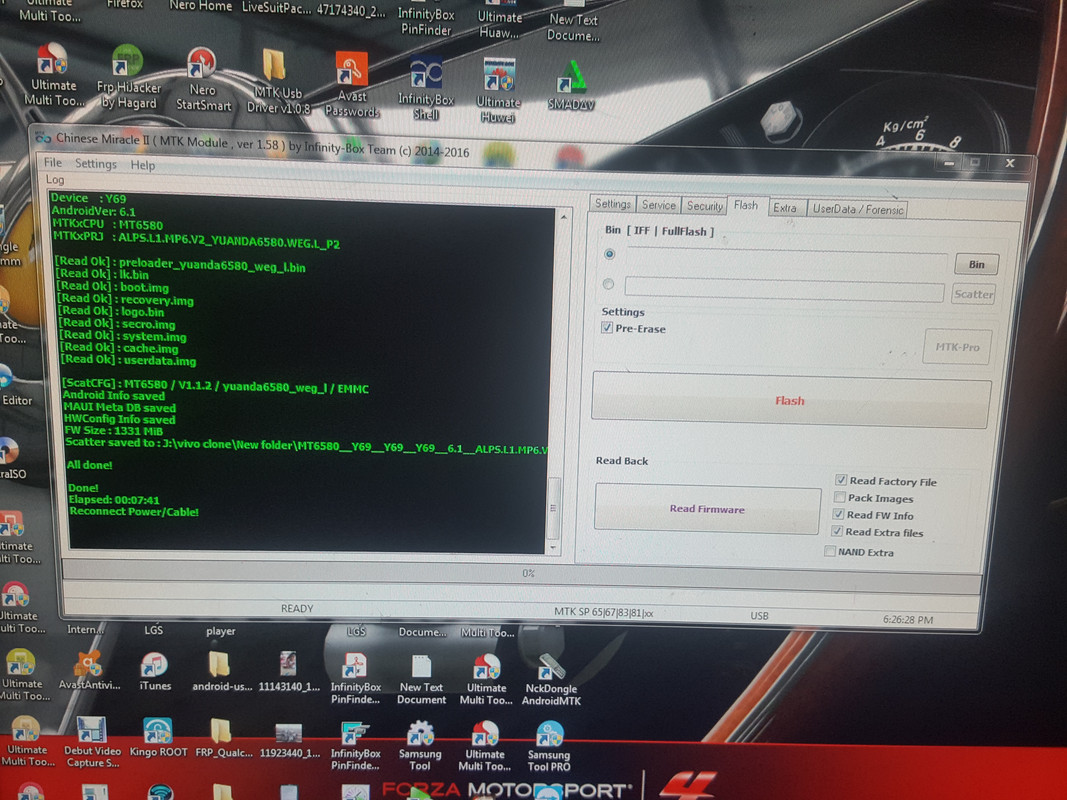
Task: Open iTunes desktop shortcut
Action: coord(154,670)
